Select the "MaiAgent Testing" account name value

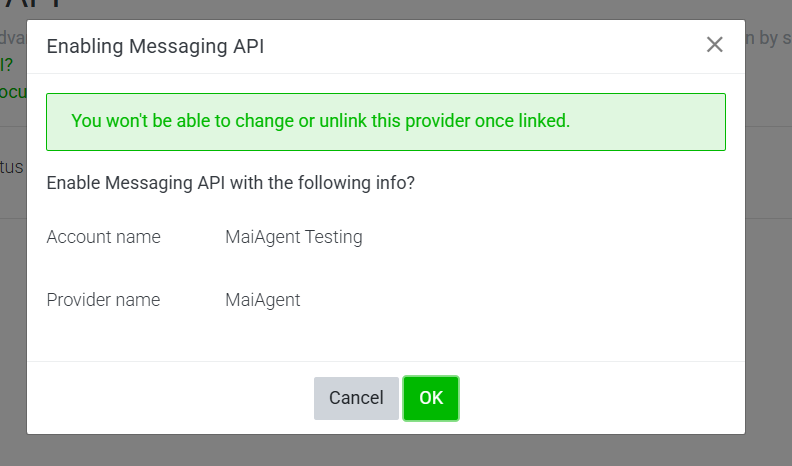coord(294,237)
